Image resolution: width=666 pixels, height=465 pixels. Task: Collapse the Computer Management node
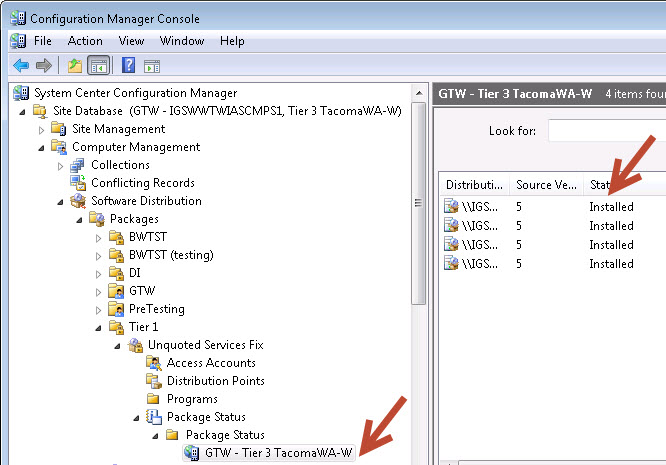coord(41,148)
